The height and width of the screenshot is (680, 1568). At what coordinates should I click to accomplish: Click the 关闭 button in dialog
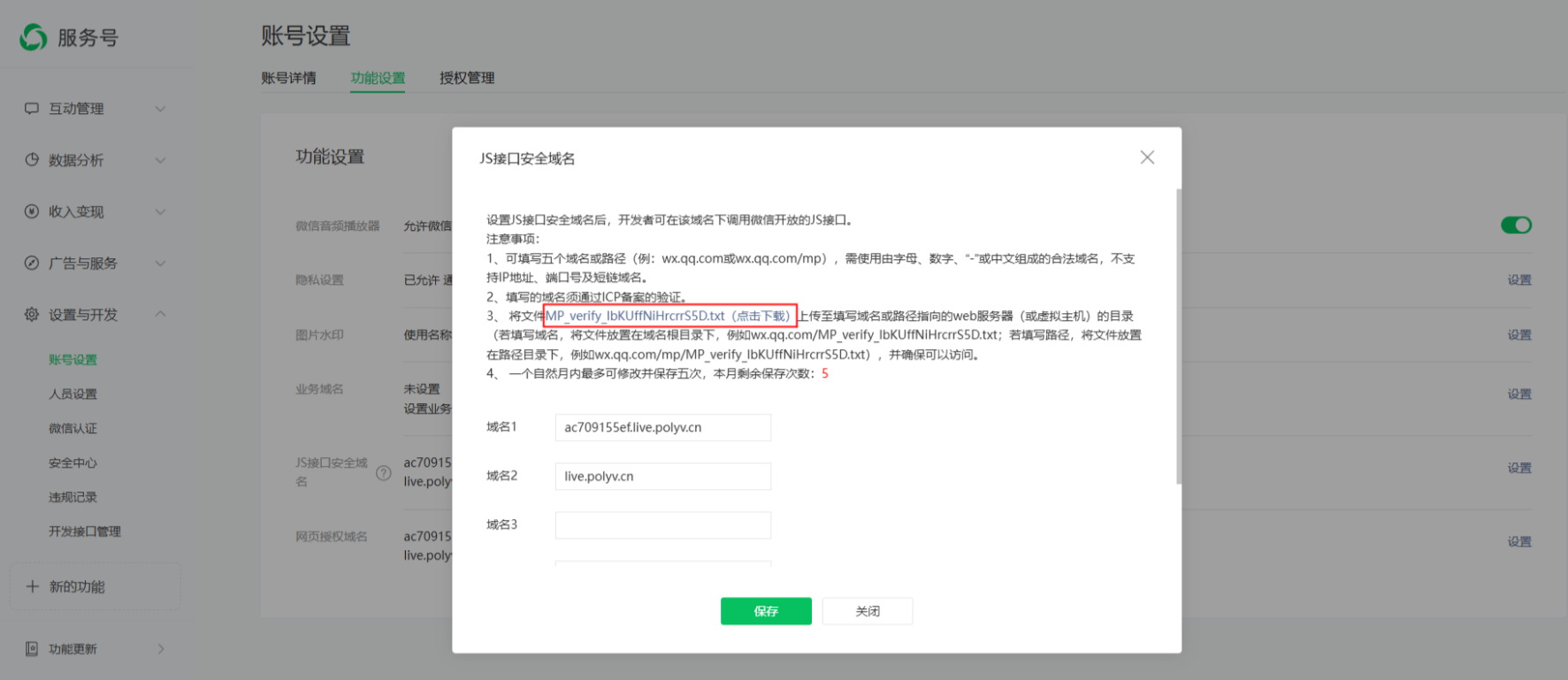coord(868,611)
